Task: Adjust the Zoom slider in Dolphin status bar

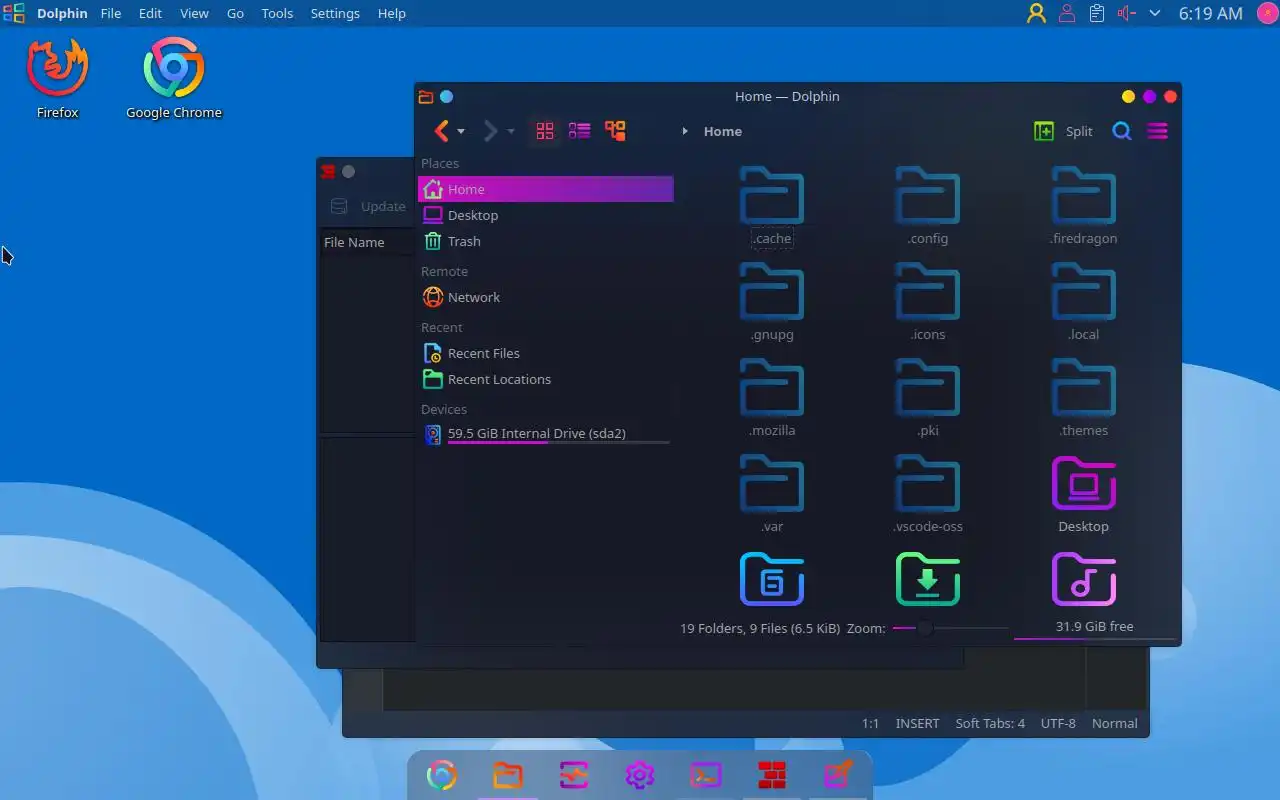Action: (x=950, y=628)
